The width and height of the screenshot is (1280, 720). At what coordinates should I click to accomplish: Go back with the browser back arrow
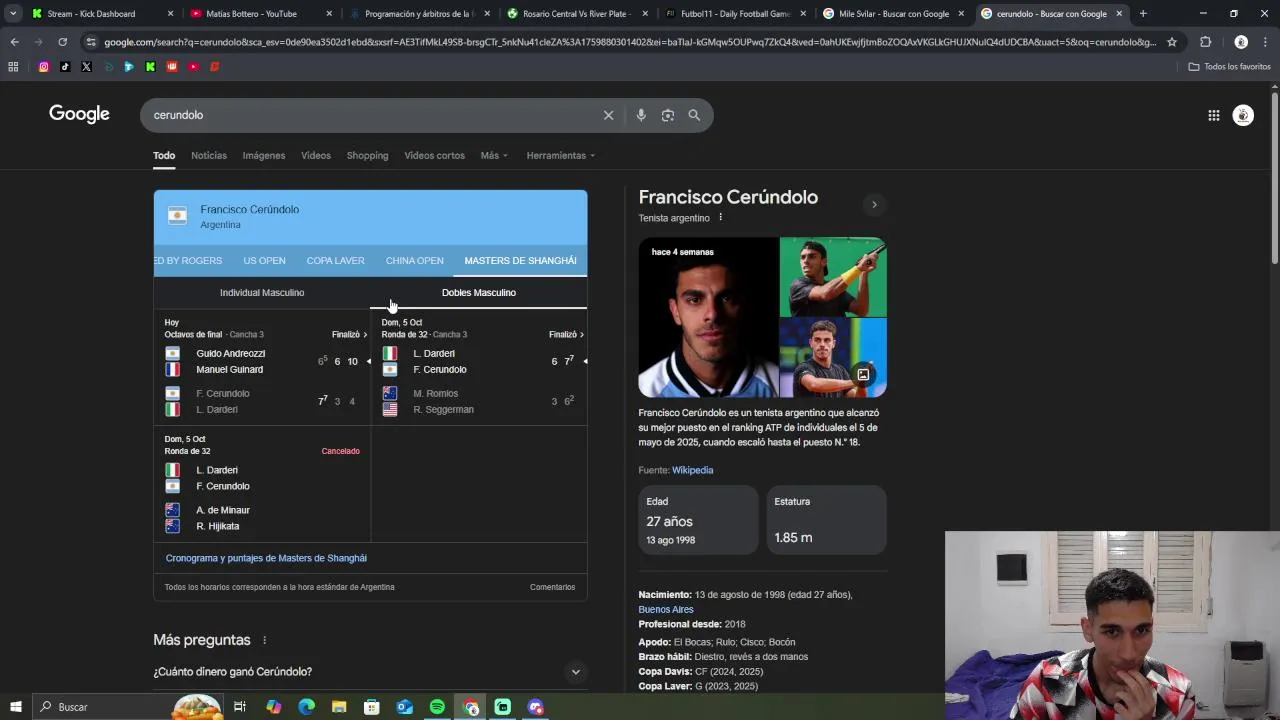(x=14, y=42)
